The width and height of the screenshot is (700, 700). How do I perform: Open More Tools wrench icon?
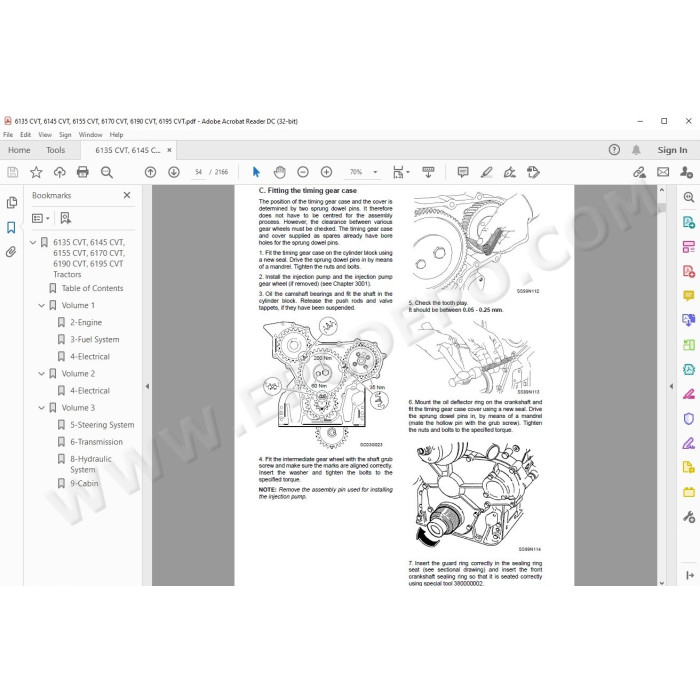(x=689, y=517)
